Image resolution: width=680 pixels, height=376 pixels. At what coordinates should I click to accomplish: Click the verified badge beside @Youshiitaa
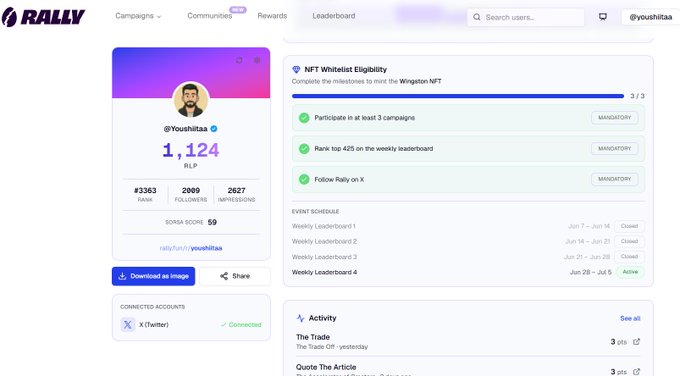pyautogui.click(x=214, y=129)
